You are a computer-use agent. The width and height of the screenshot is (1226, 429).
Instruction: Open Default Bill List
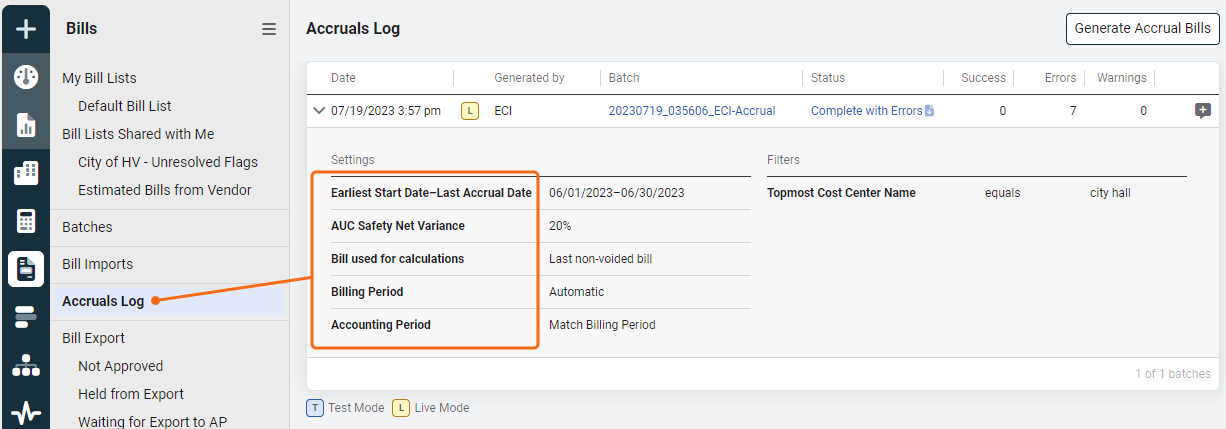125,106
